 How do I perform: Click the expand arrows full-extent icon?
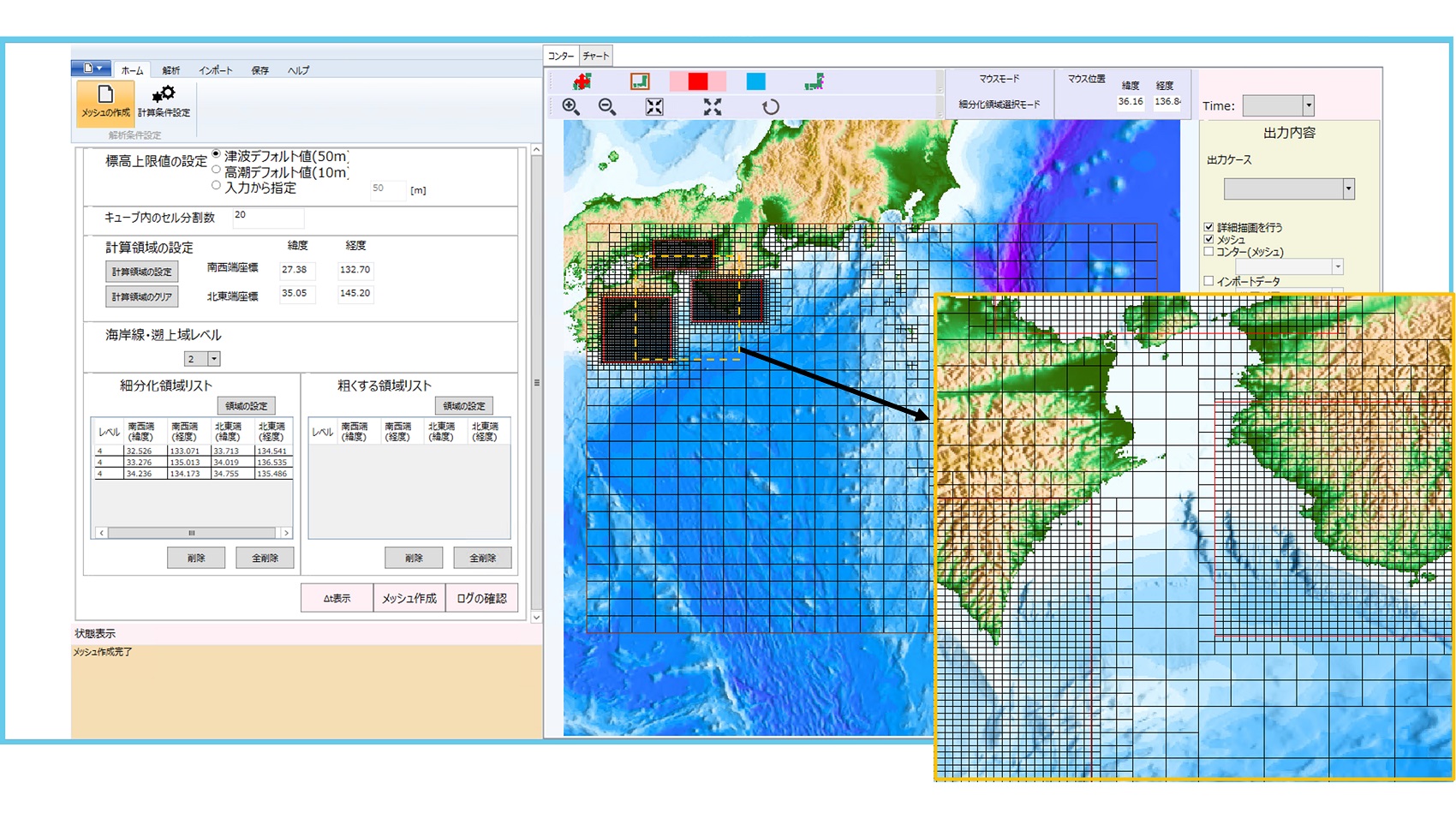pyautogui.click(x=713, y=106)
